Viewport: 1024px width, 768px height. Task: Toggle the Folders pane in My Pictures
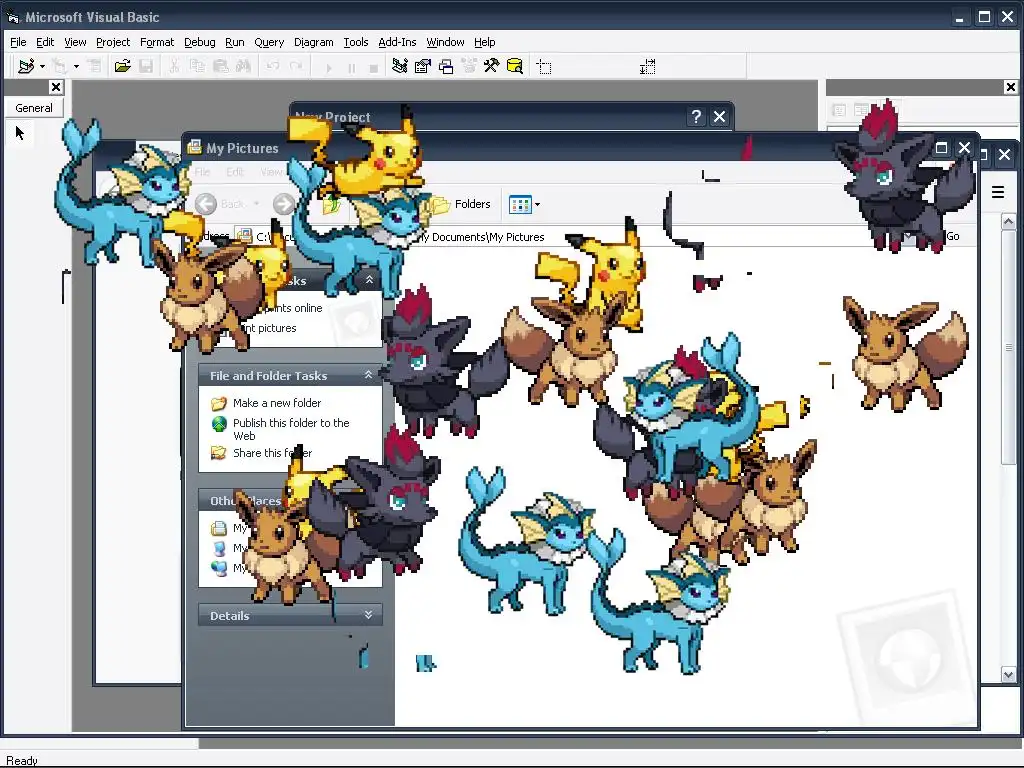tap(462, 204)
